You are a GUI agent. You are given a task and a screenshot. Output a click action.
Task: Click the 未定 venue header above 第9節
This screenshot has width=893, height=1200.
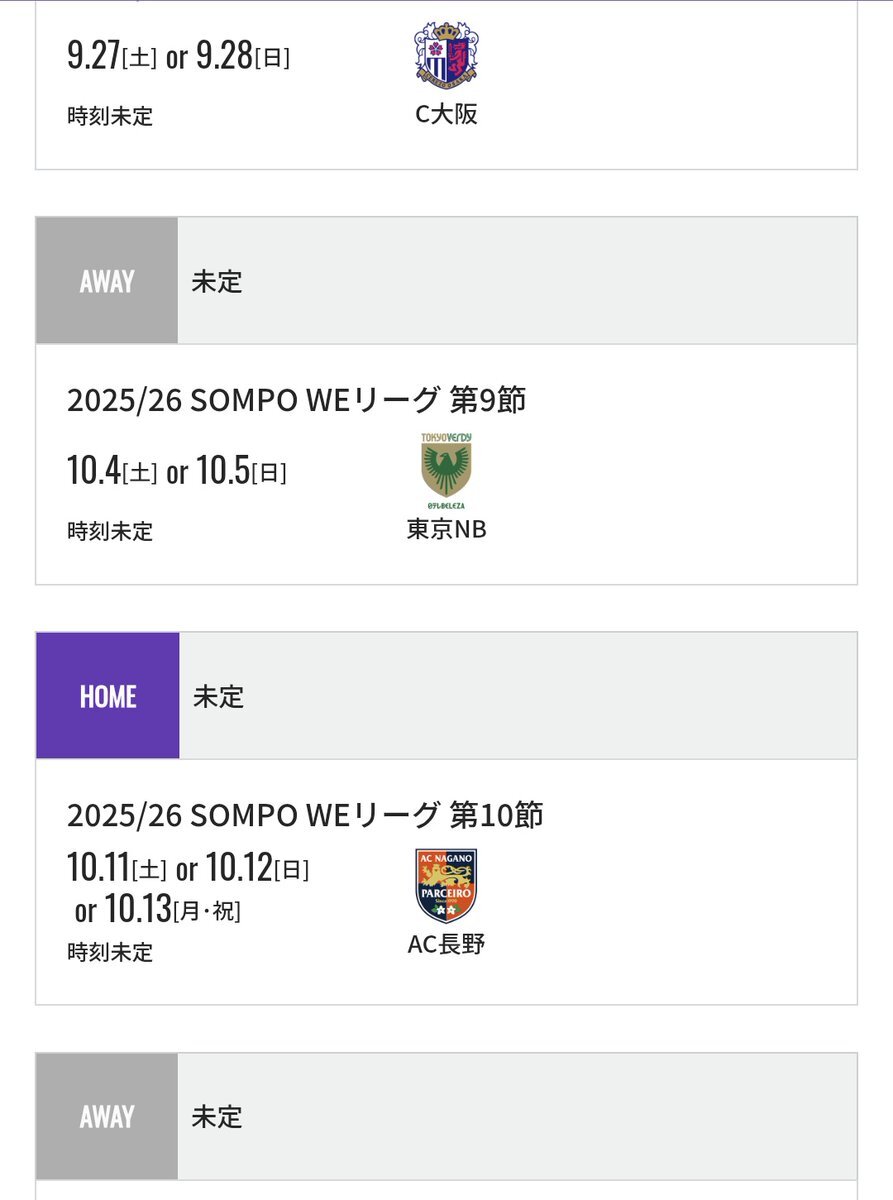(x=217, y=281)
